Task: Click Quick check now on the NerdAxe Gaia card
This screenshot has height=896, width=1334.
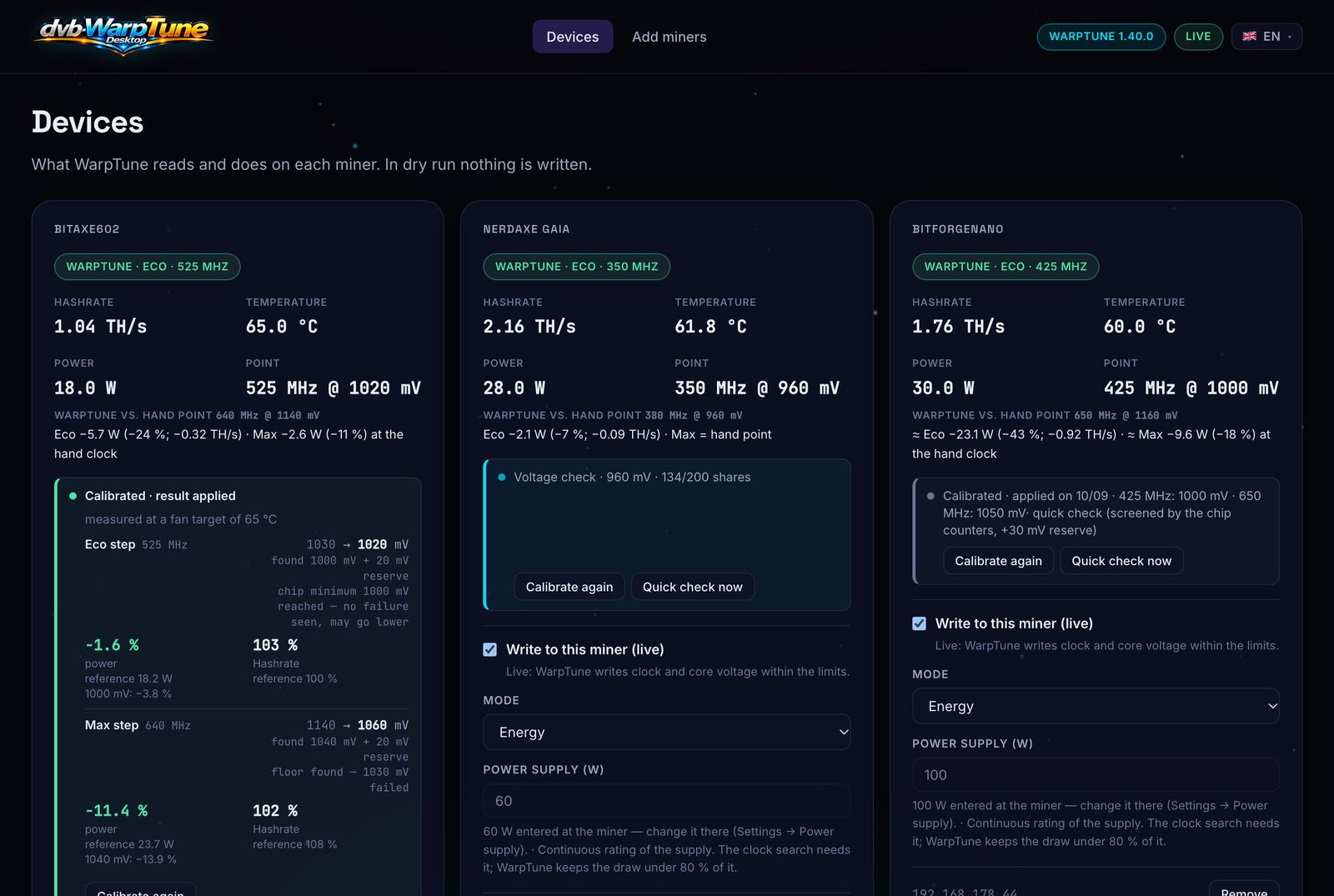Action: click(693, 587)
